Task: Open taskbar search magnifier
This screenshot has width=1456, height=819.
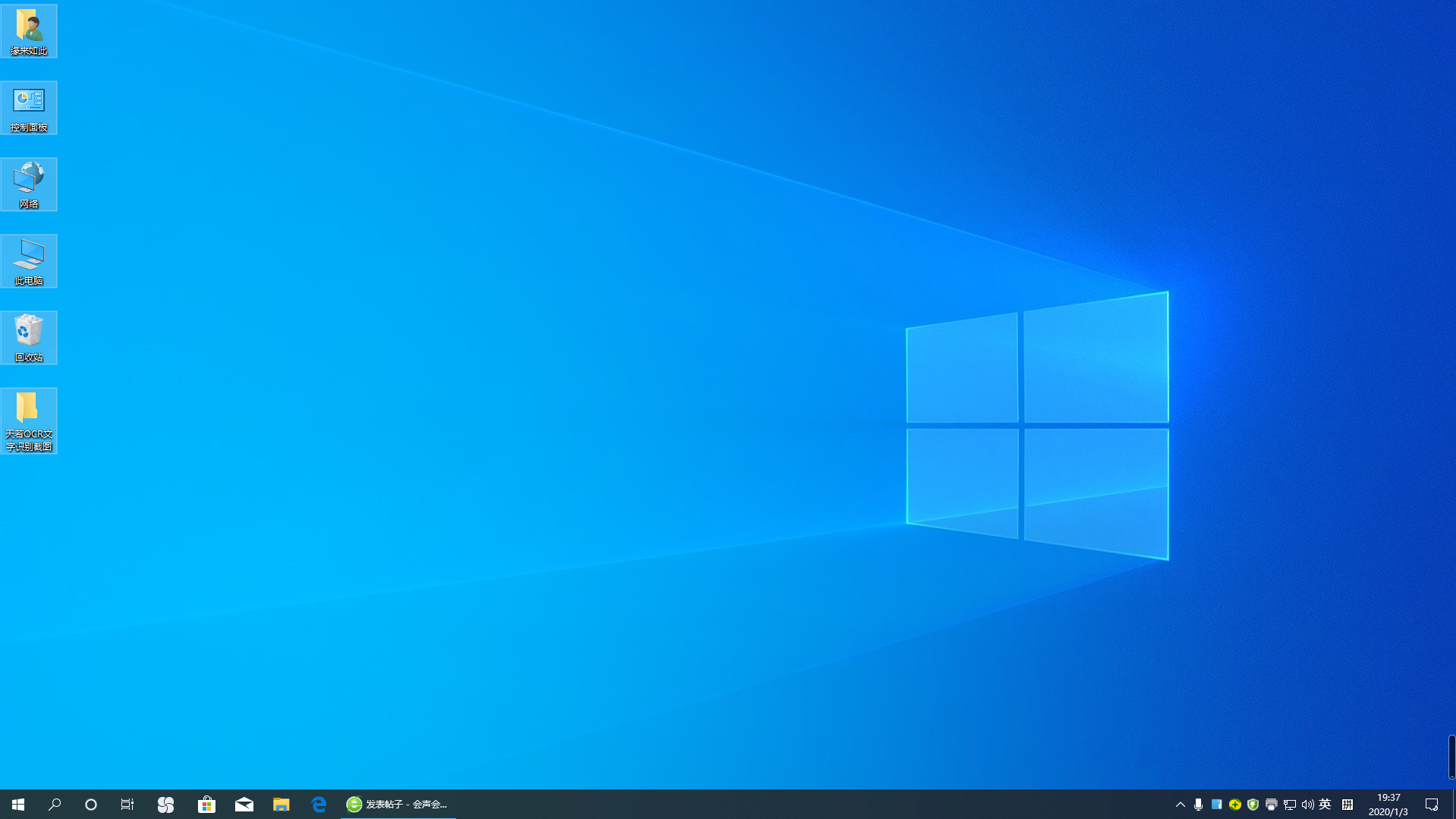Action: [x=55, y=805]
